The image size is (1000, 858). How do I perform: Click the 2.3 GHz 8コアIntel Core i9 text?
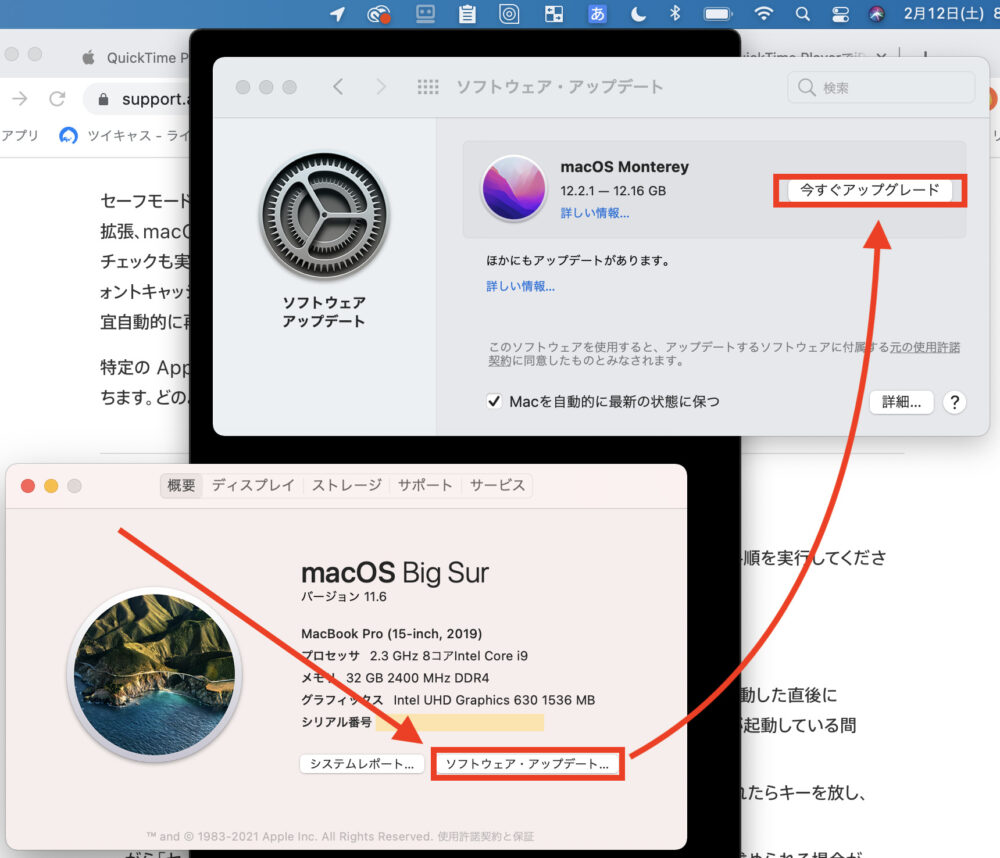[x=449, y=656]
